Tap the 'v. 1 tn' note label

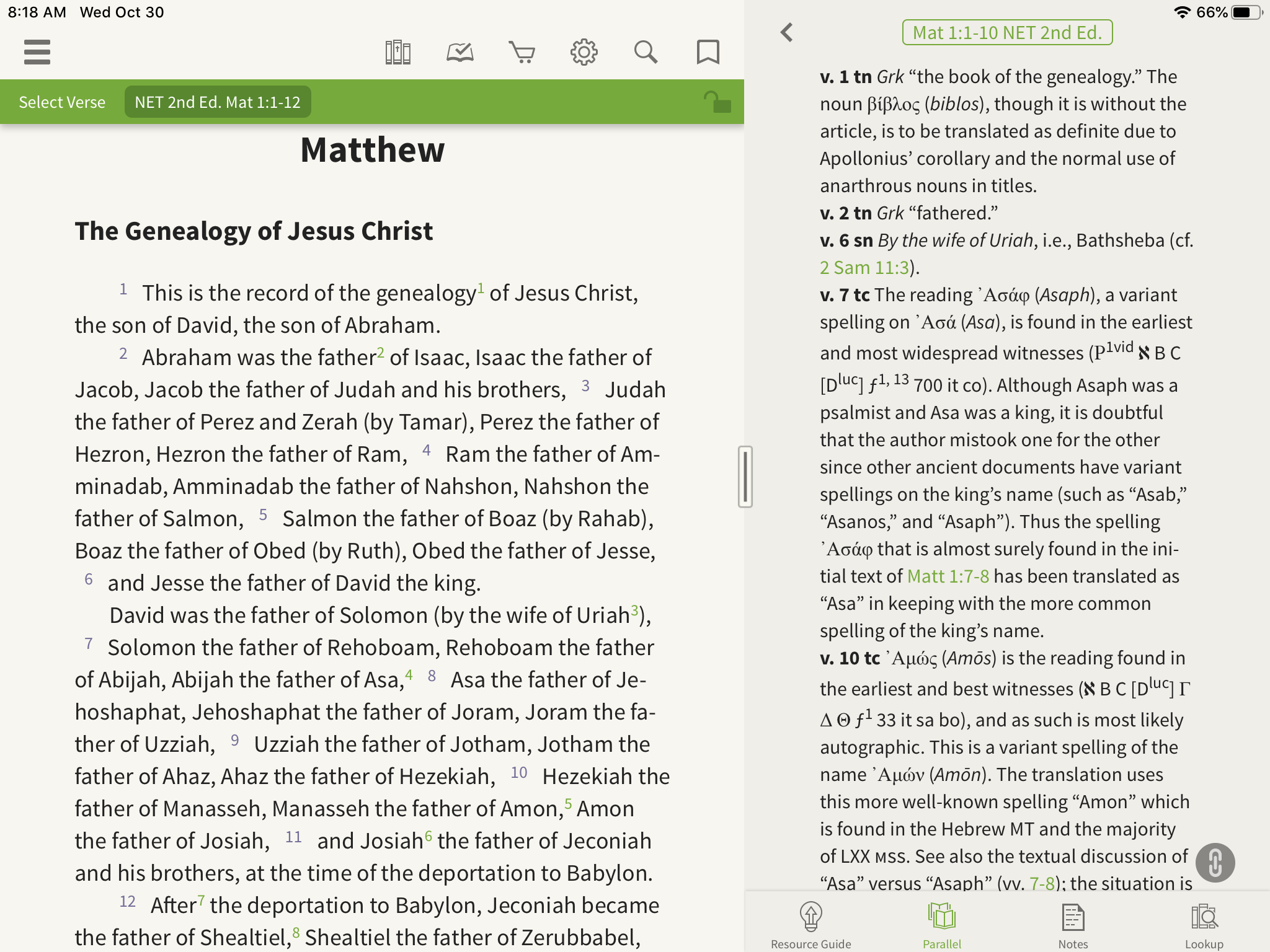click(x=846, y=77)
